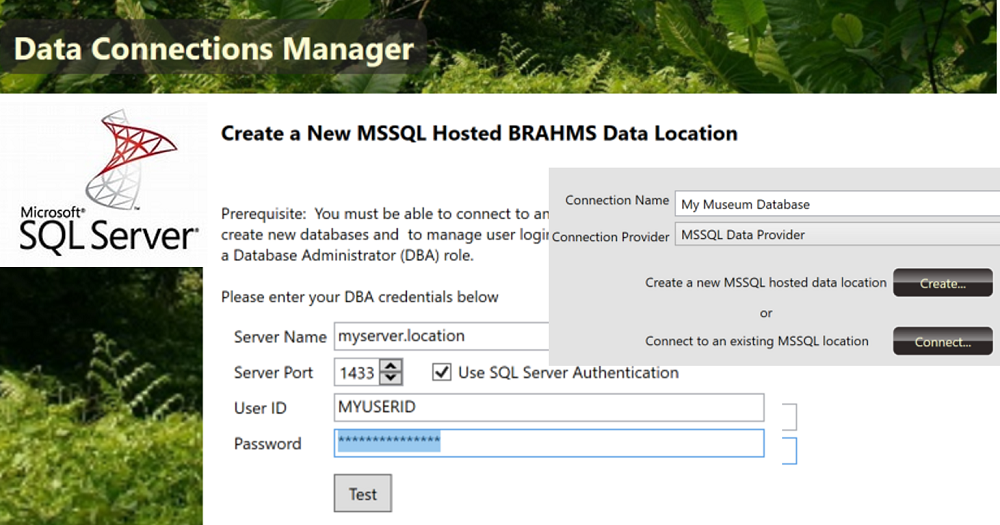The width and height of the screenshot is (1000, 525).
Task: Decrease the Server Port value
Action: tap(390, 378)
